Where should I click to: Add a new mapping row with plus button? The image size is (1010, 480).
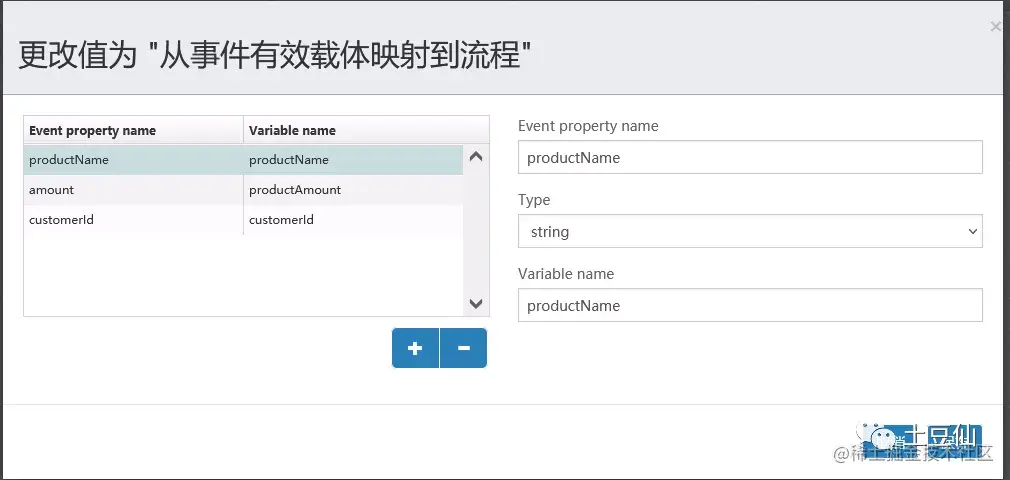(415, 348)
